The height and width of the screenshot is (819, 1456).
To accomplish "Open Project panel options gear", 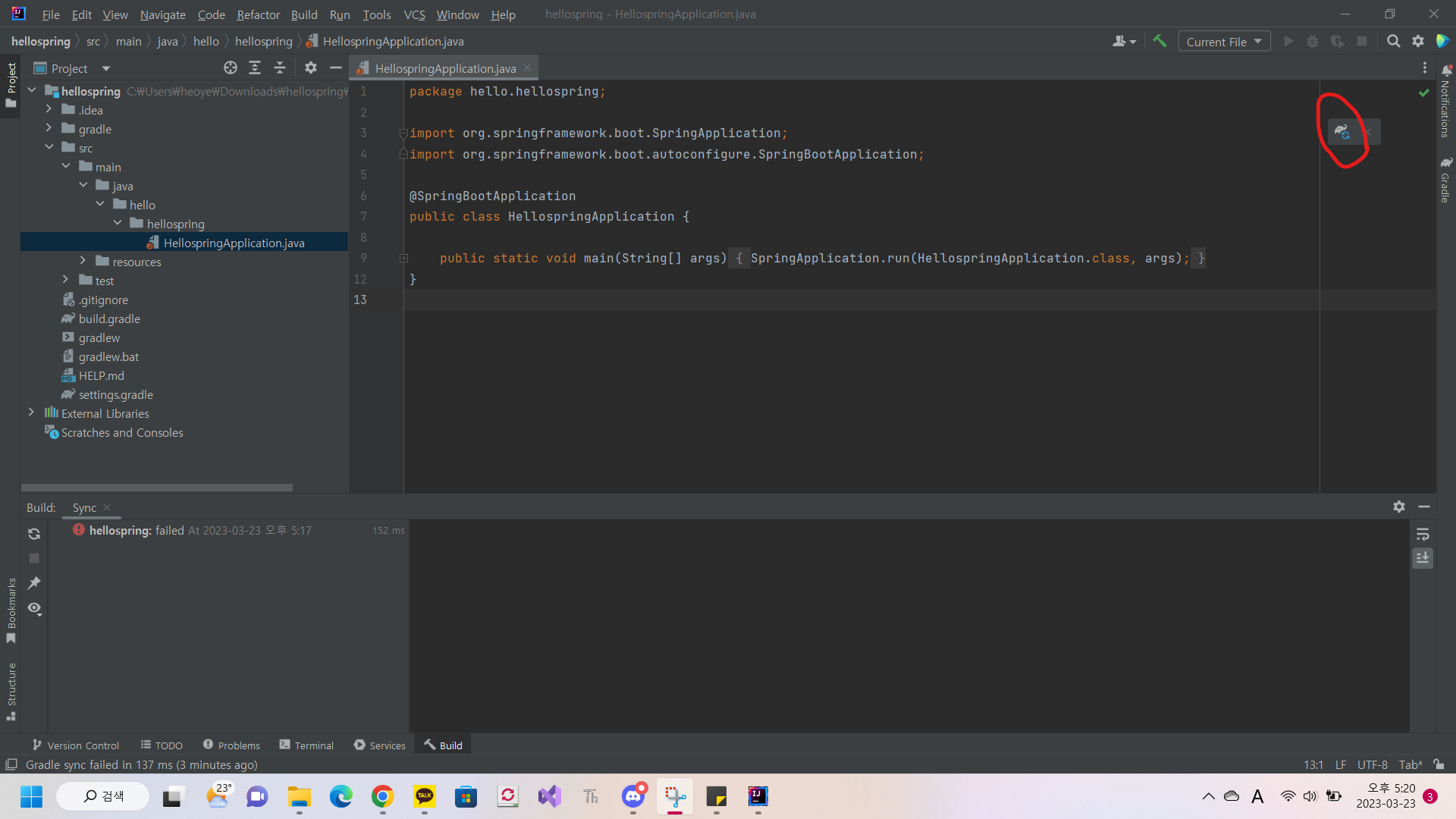I will [x=311, y=68].
